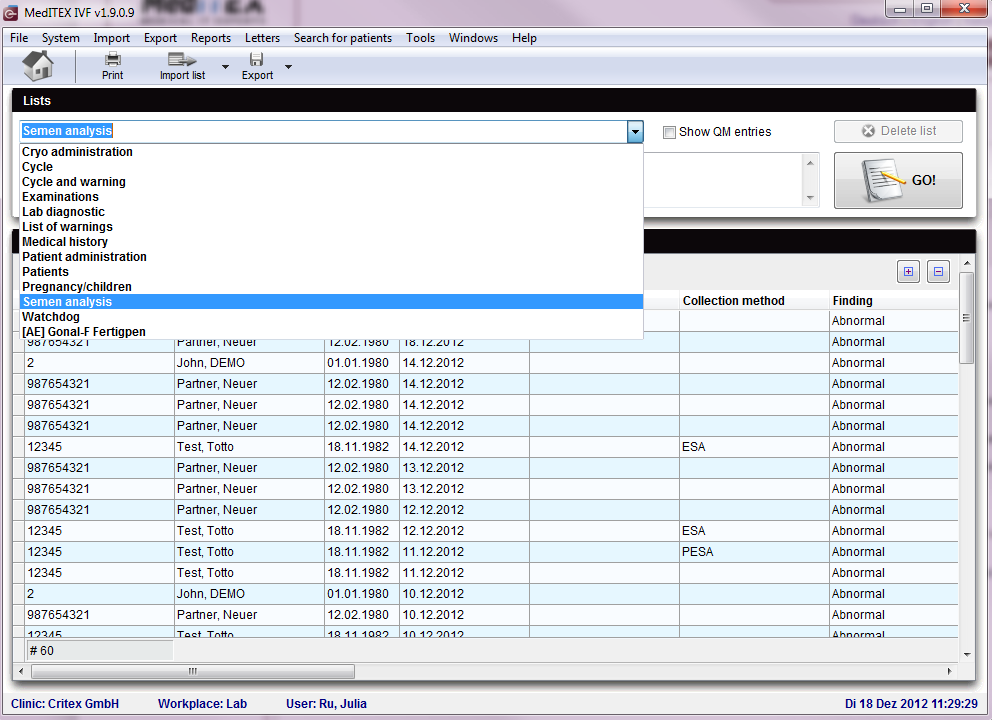Open the Import menu
This screenshot has height=720, width=992.
111,38
